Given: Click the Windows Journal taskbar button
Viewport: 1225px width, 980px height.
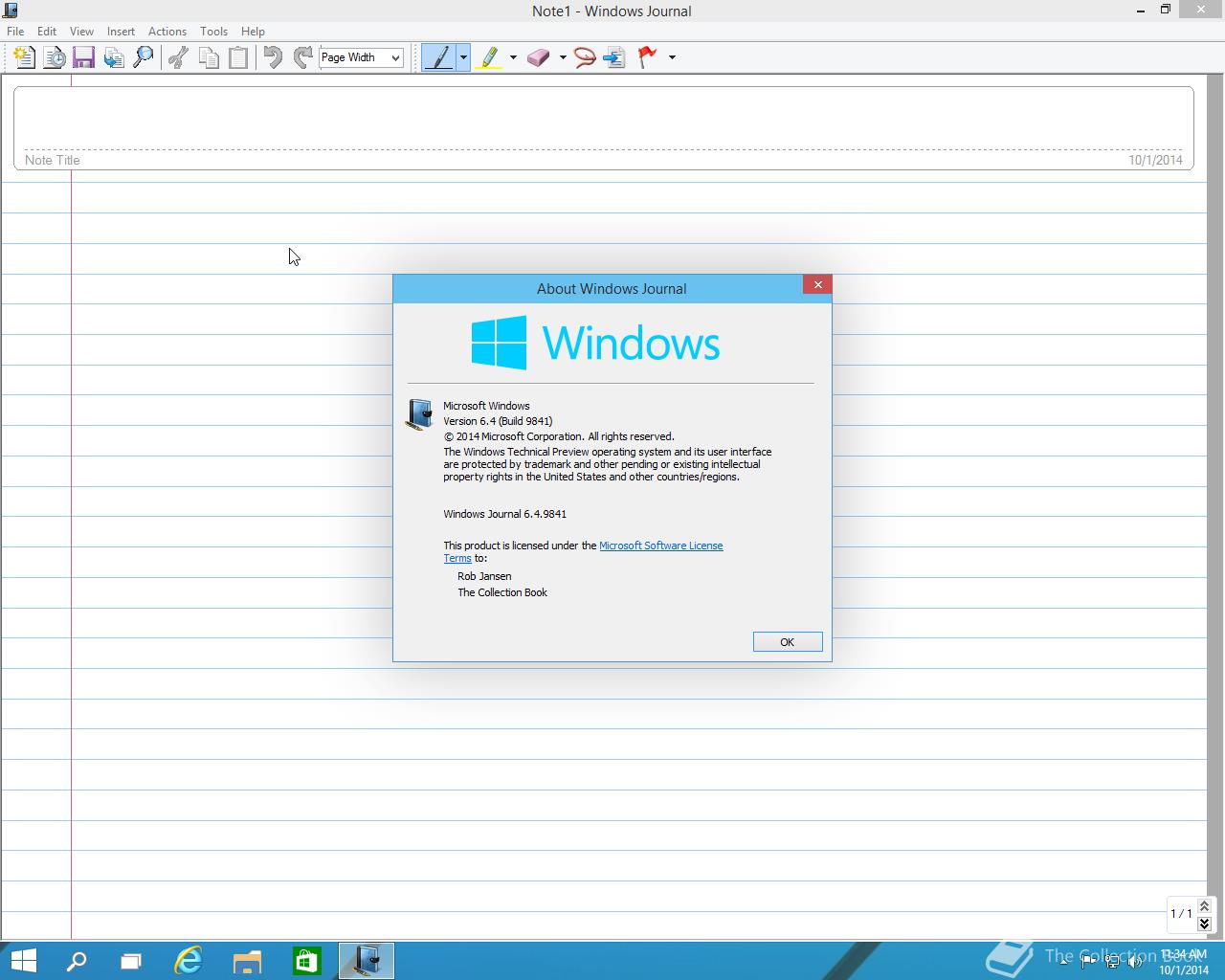Looking at the screenshot, I should (367, 961).
